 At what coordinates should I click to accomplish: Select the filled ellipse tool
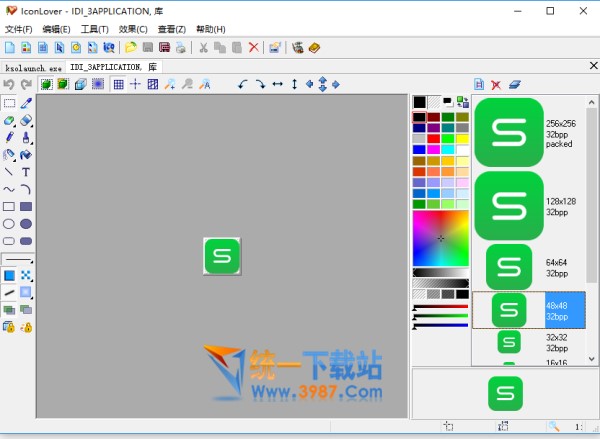(26, 224)
